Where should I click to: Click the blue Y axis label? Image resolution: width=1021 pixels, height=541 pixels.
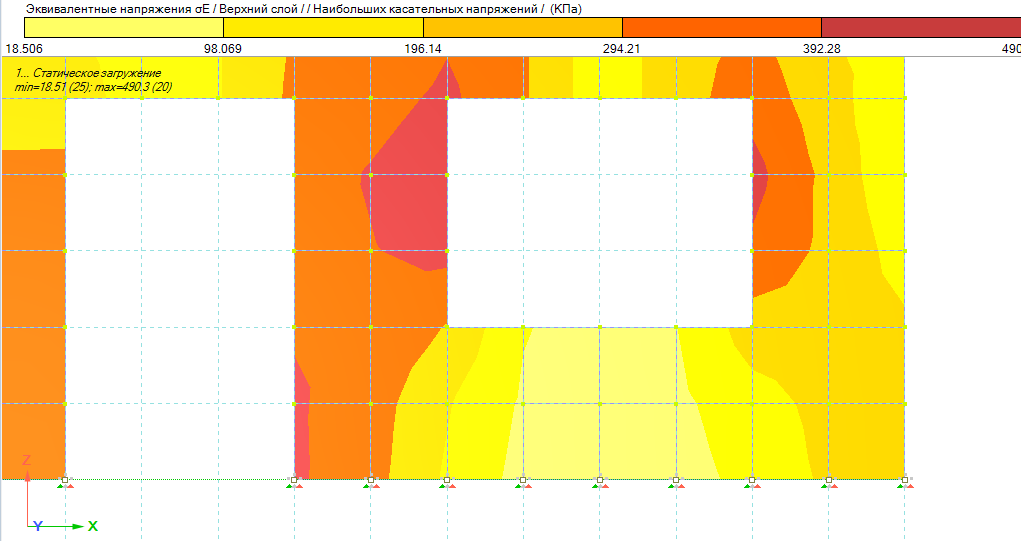pyautogui.click(x=38, y=526)
